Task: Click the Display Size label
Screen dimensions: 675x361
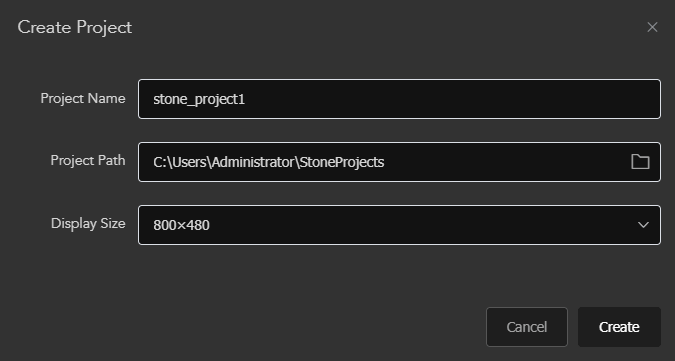Action: (88, 224)
